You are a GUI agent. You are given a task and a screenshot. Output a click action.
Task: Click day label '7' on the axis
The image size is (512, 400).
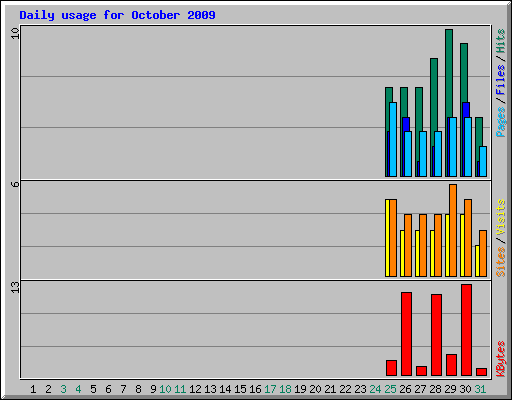[x=123, y=389]
